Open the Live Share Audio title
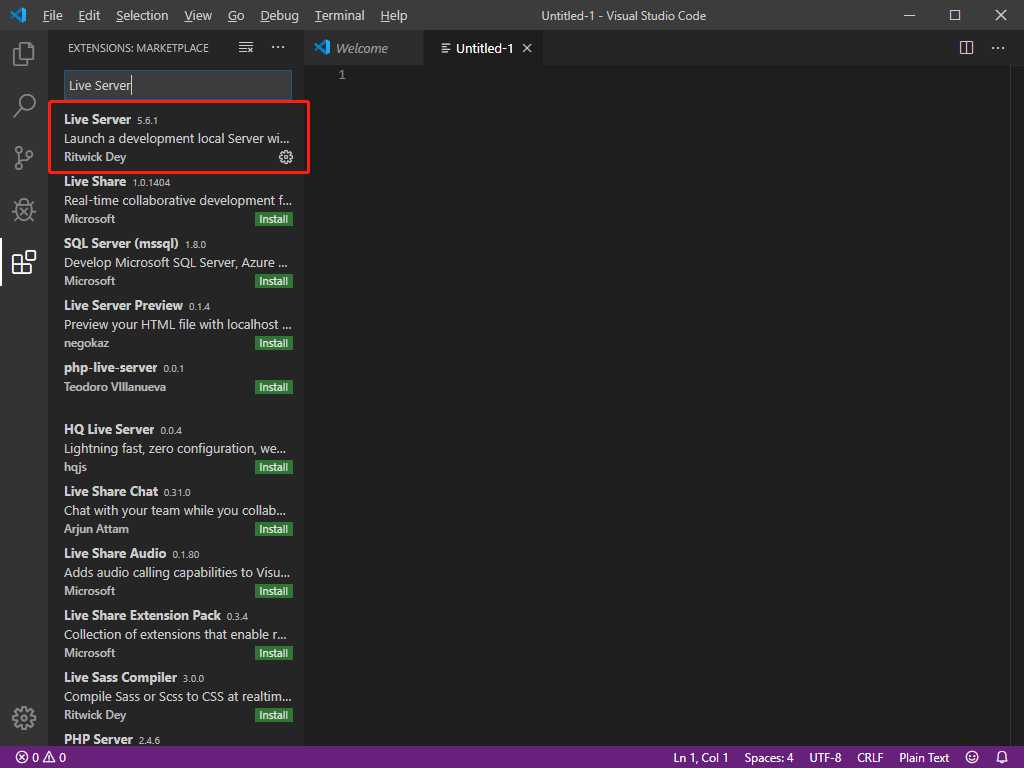This screenshot has height=768, width=1024. click(x=114, y=554)
